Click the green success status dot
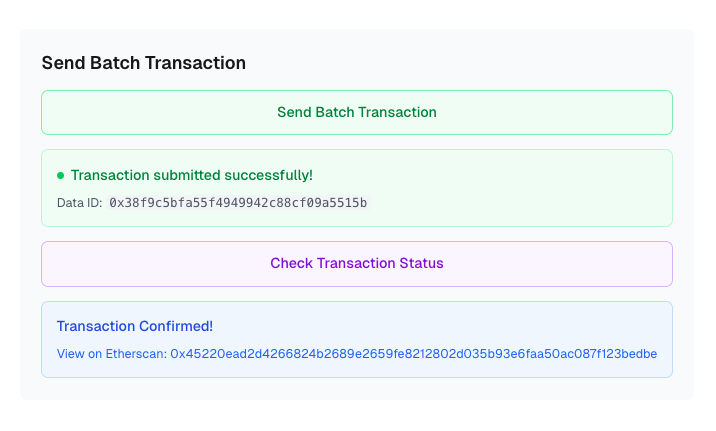 [60, 176]
